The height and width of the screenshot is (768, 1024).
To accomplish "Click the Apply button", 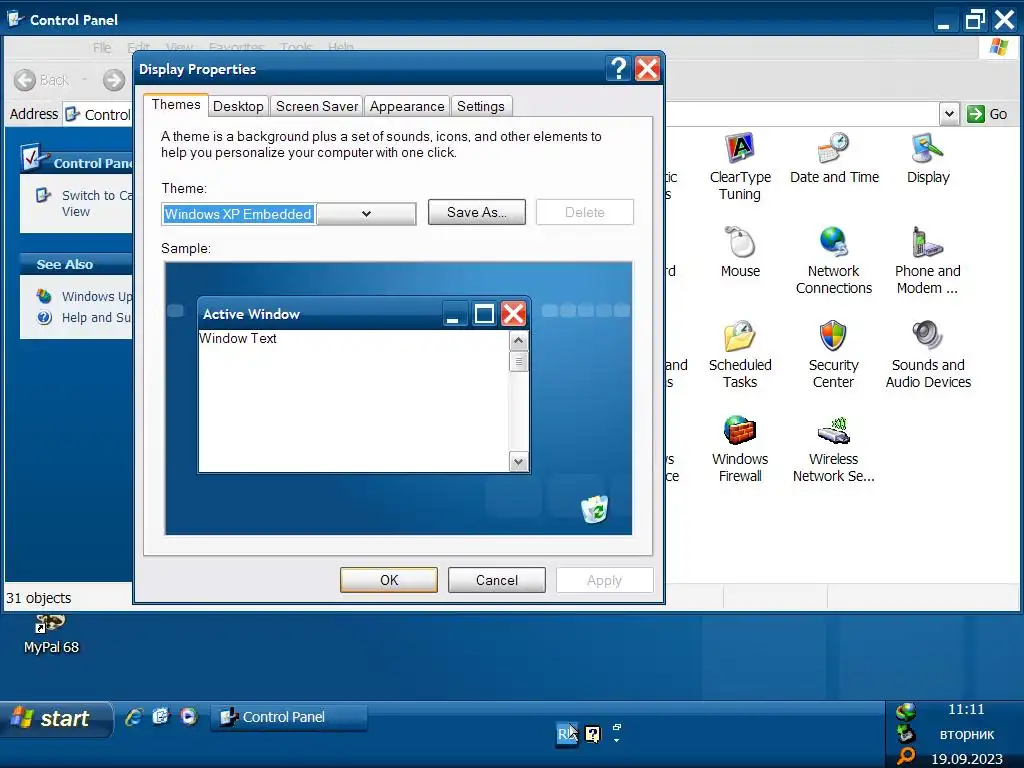I will (604, 580).
